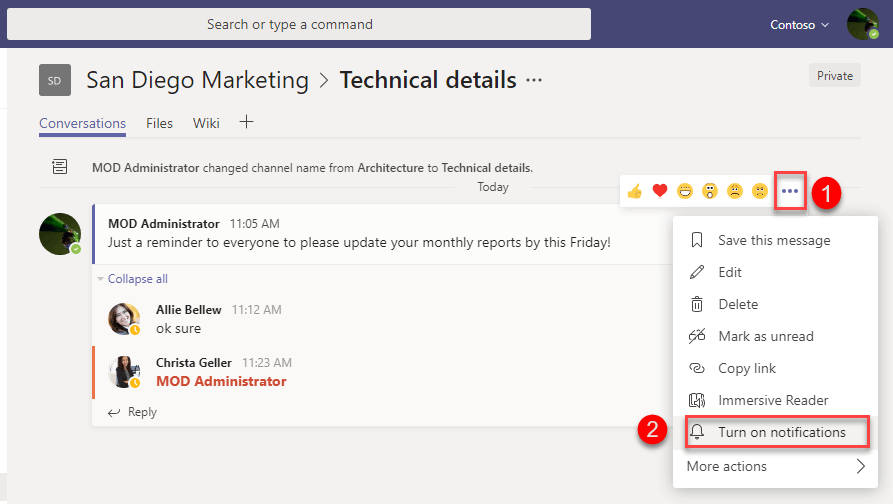
Task: Expand the More actions submenu
Action: point(775,466)
